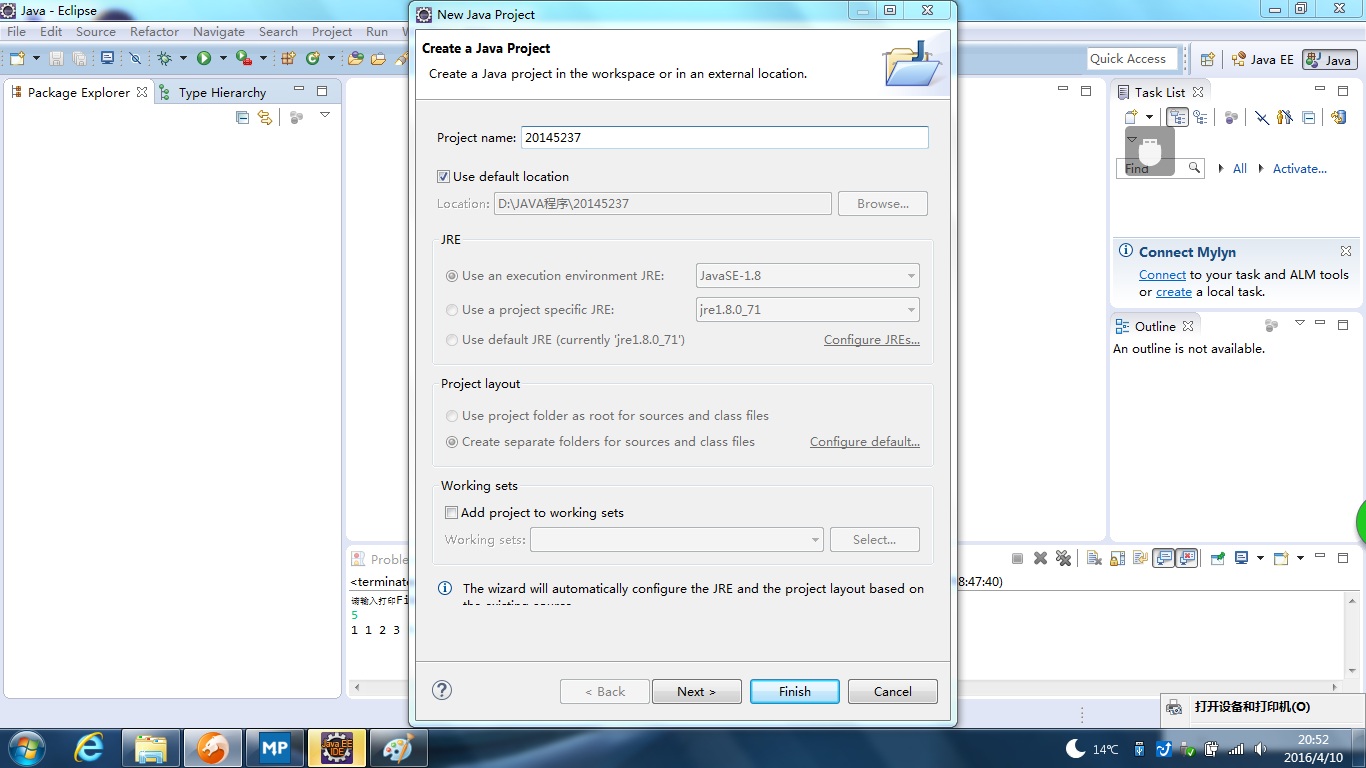The image size is (1366, 768).
Task: Click the Run External Tools icon
Action: 244,58
